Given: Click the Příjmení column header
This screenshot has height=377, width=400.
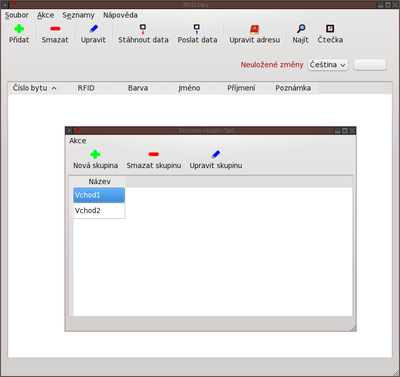Looking at the screenshot, I should [241, 88].
